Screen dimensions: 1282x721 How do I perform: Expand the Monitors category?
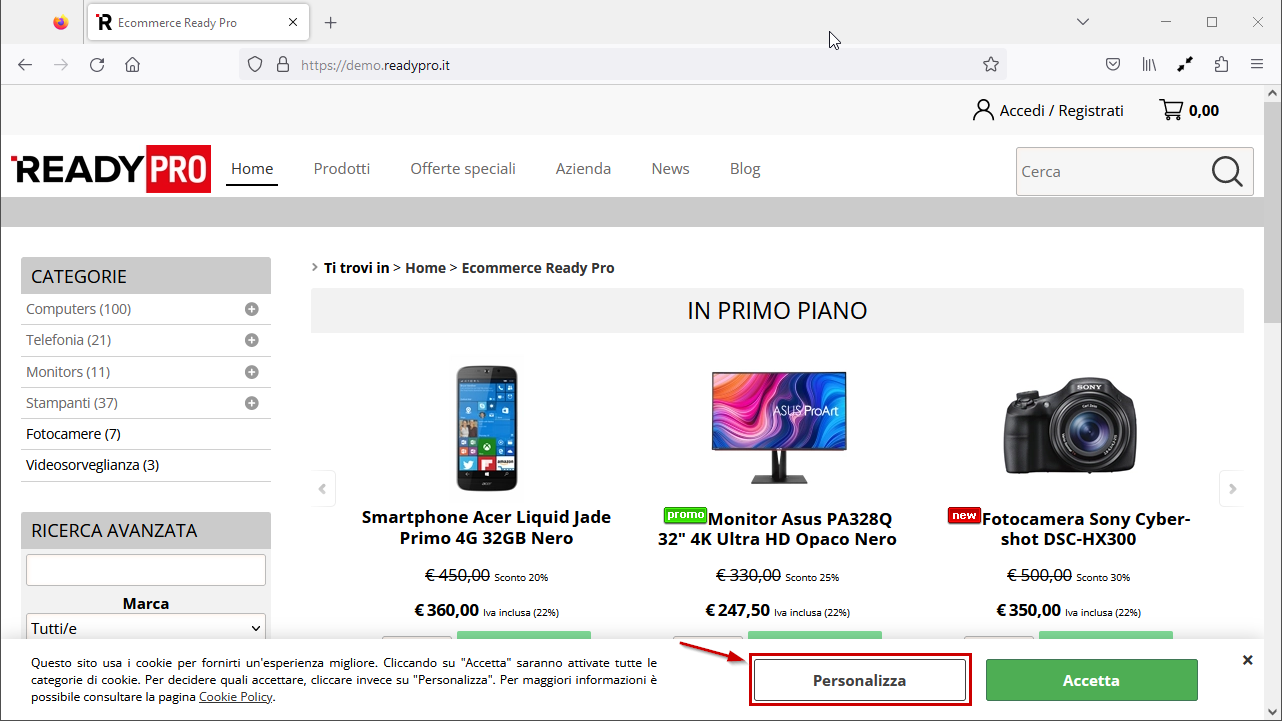pyautogui.click(x=252, y=372)
